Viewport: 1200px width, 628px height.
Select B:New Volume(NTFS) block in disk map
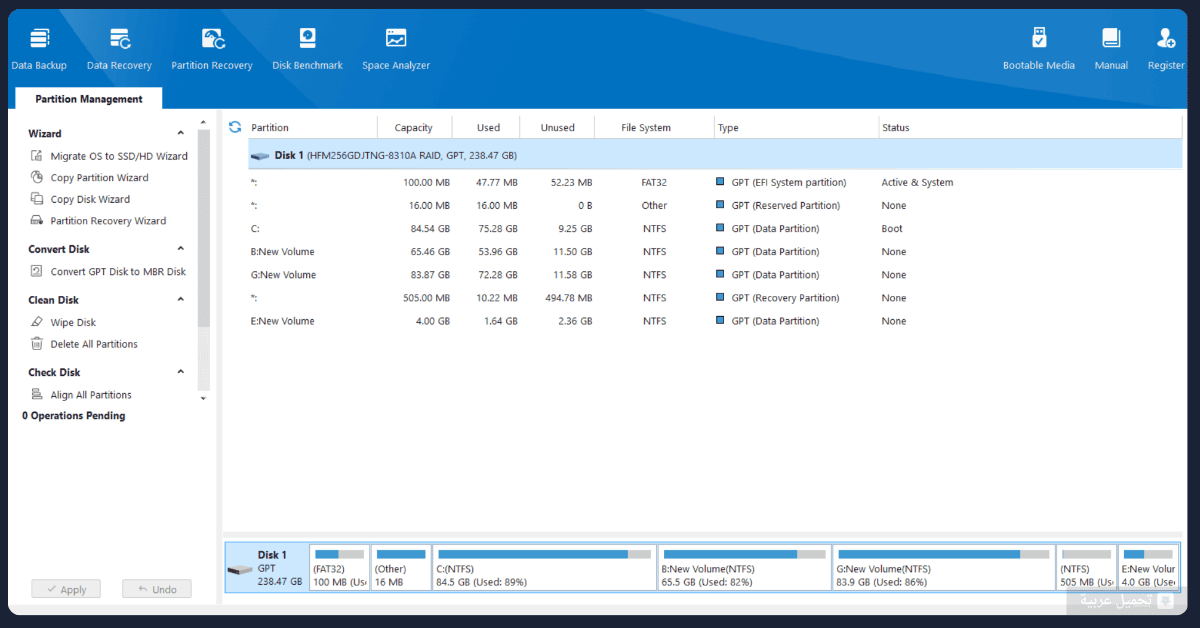[744, 568]
